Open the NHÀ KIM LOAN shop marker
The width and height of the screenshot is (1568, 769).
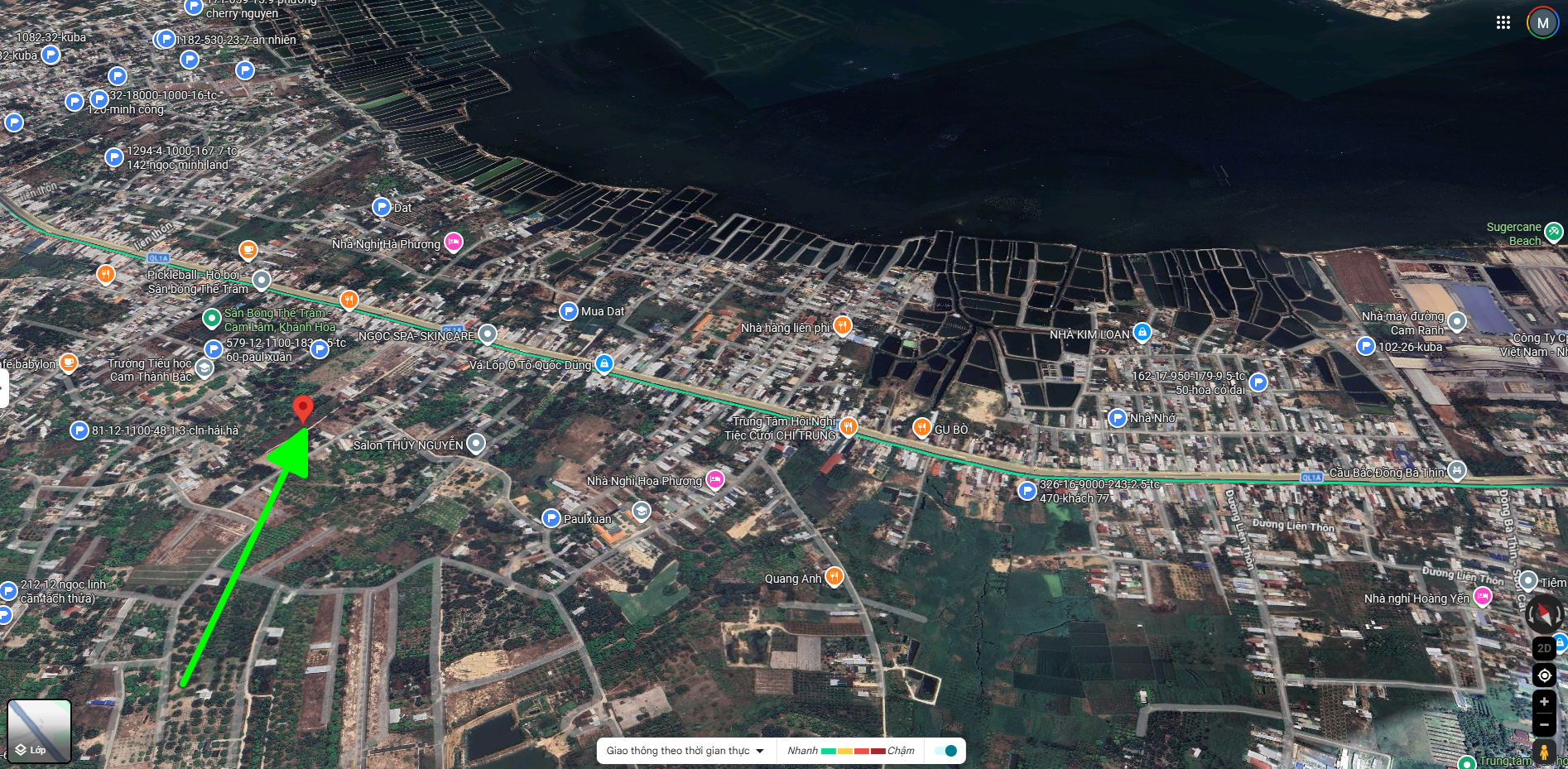point(1142,333)
